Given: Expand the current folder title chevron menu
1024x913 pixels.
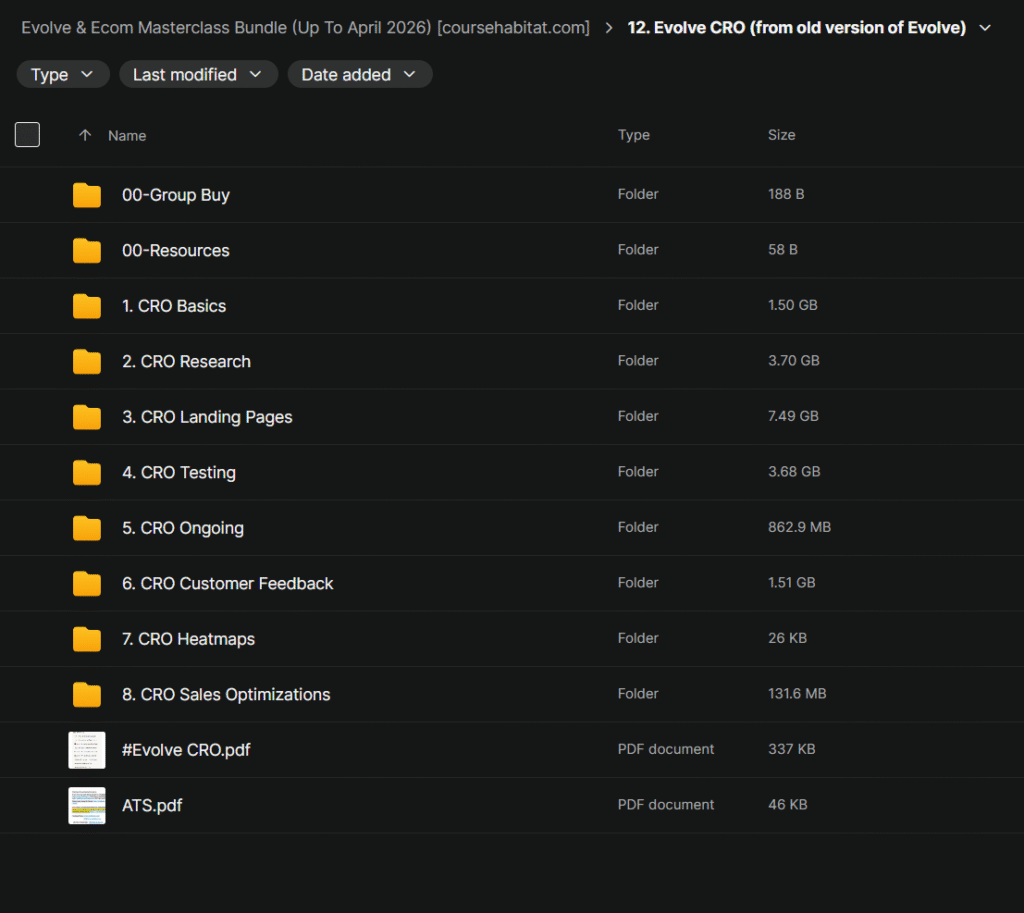Looking at the screenshot, I should 985,28.
